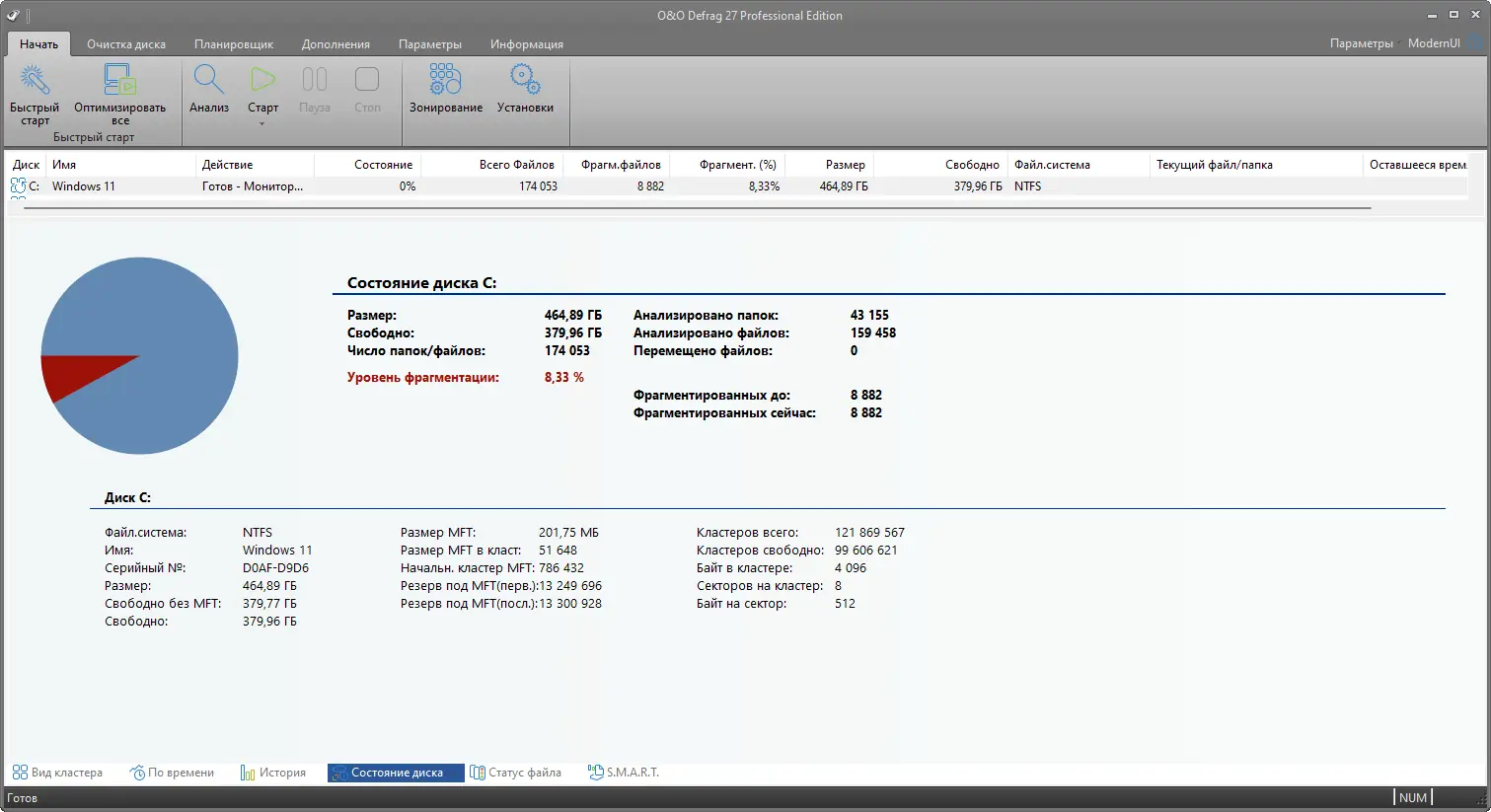Screen dimensions: 1491x812
Task: Select the 'Готов - Монитор...' action cell
Action: [x=253, y=186]
